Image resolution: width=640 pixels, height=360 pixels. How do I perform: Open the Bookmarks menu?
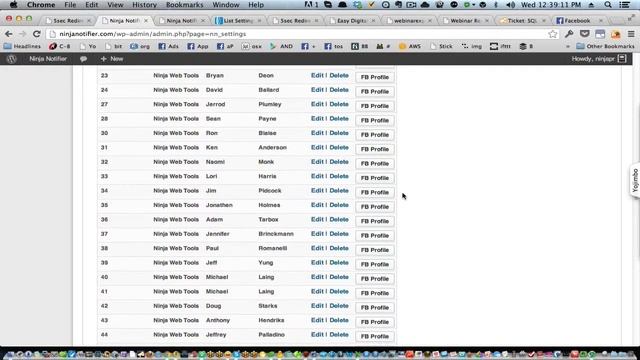pyautogui.click(x=184, y=5)
